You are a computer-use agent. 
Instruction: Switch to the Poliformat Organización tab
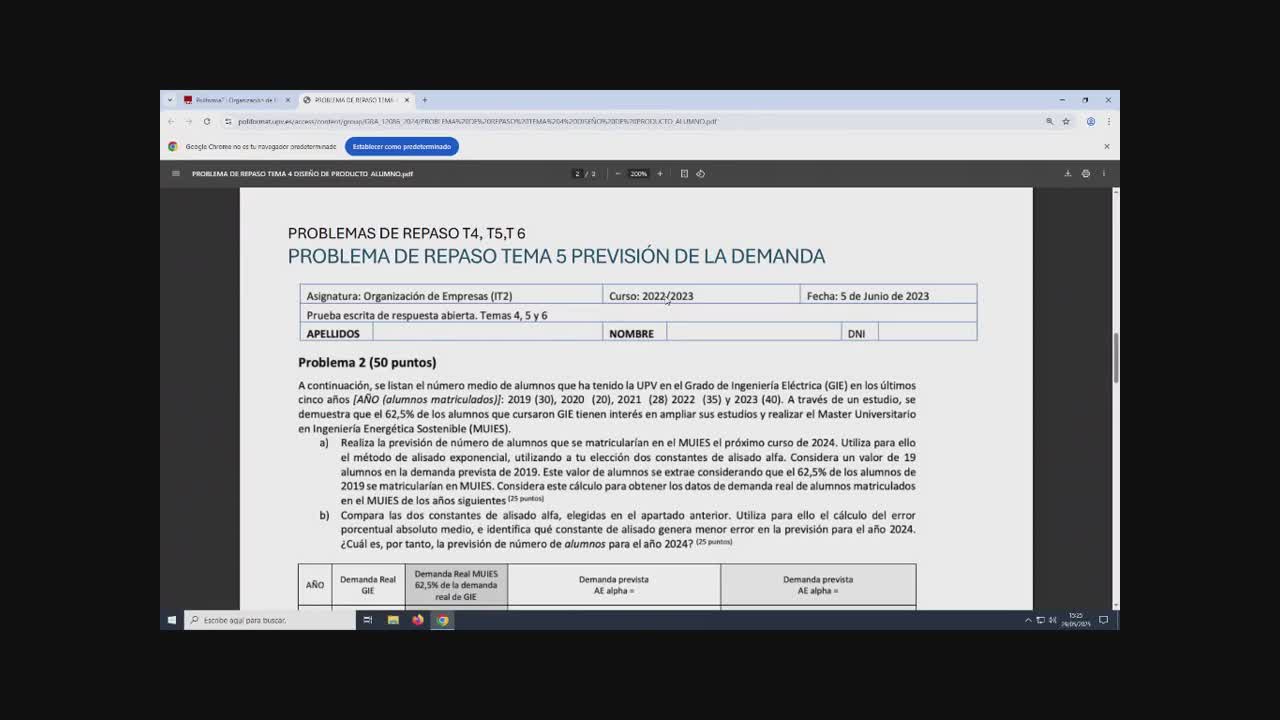(235, 100)
